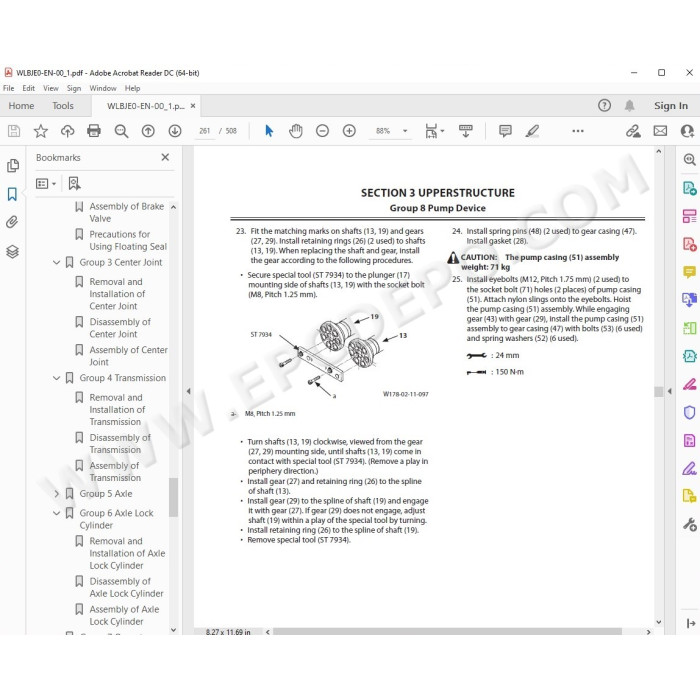Screen dimensions: 700x700
Task: Add new bookmark icon
Action: tap(75, 183)
